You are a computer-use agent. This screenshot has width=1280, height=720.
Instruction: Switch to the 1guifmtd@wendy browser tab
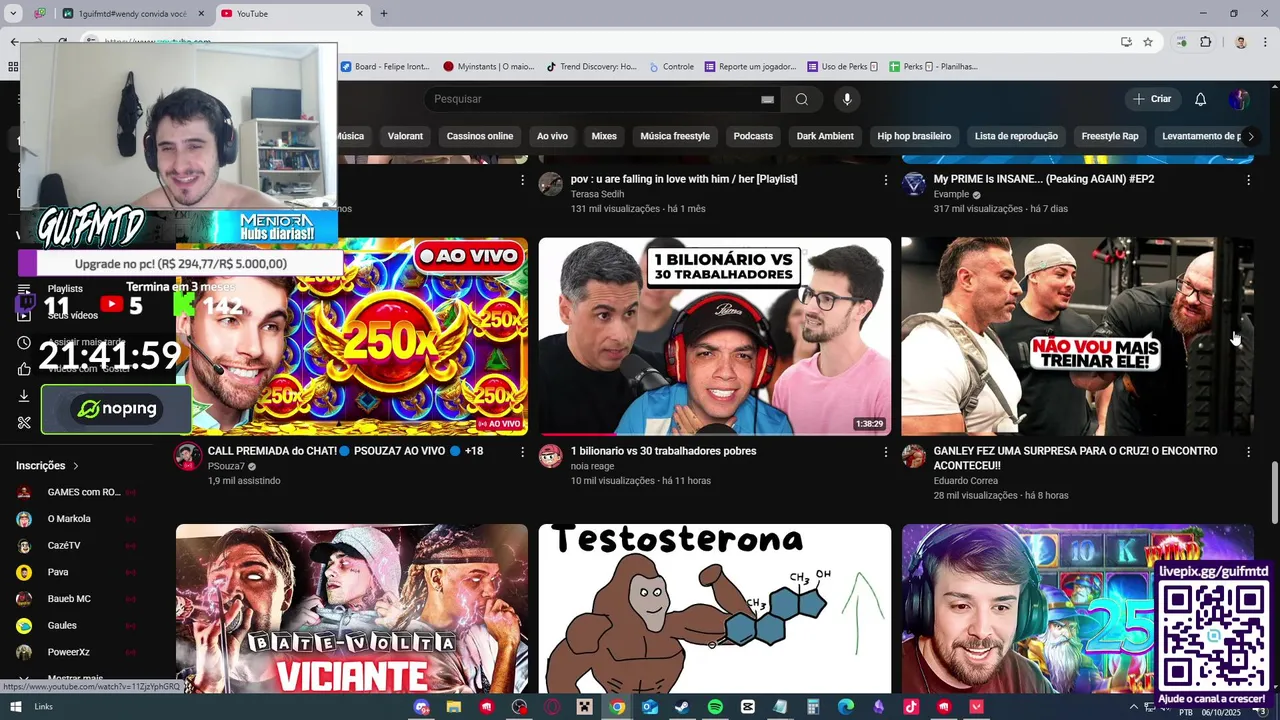pos(132,14)
